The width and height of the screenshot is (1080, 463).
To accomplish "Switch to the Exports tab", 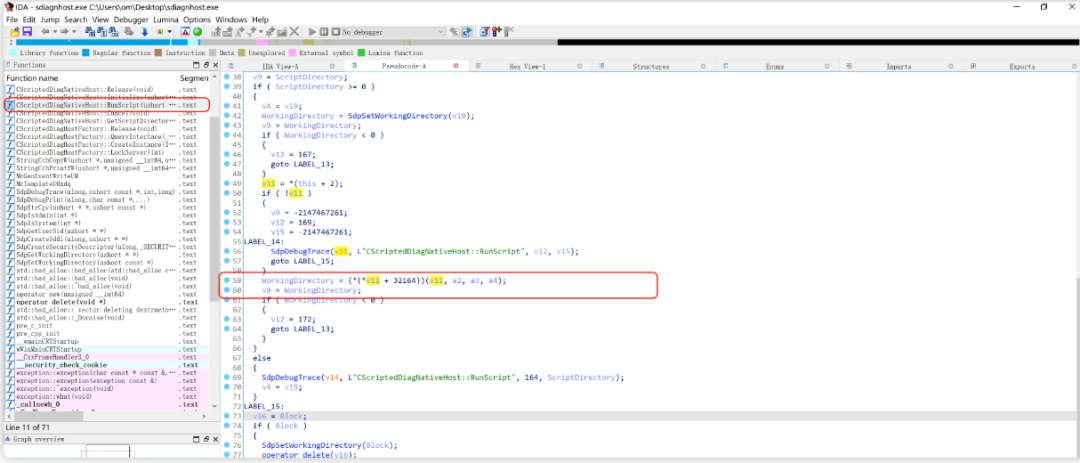I will (1021, 66).
